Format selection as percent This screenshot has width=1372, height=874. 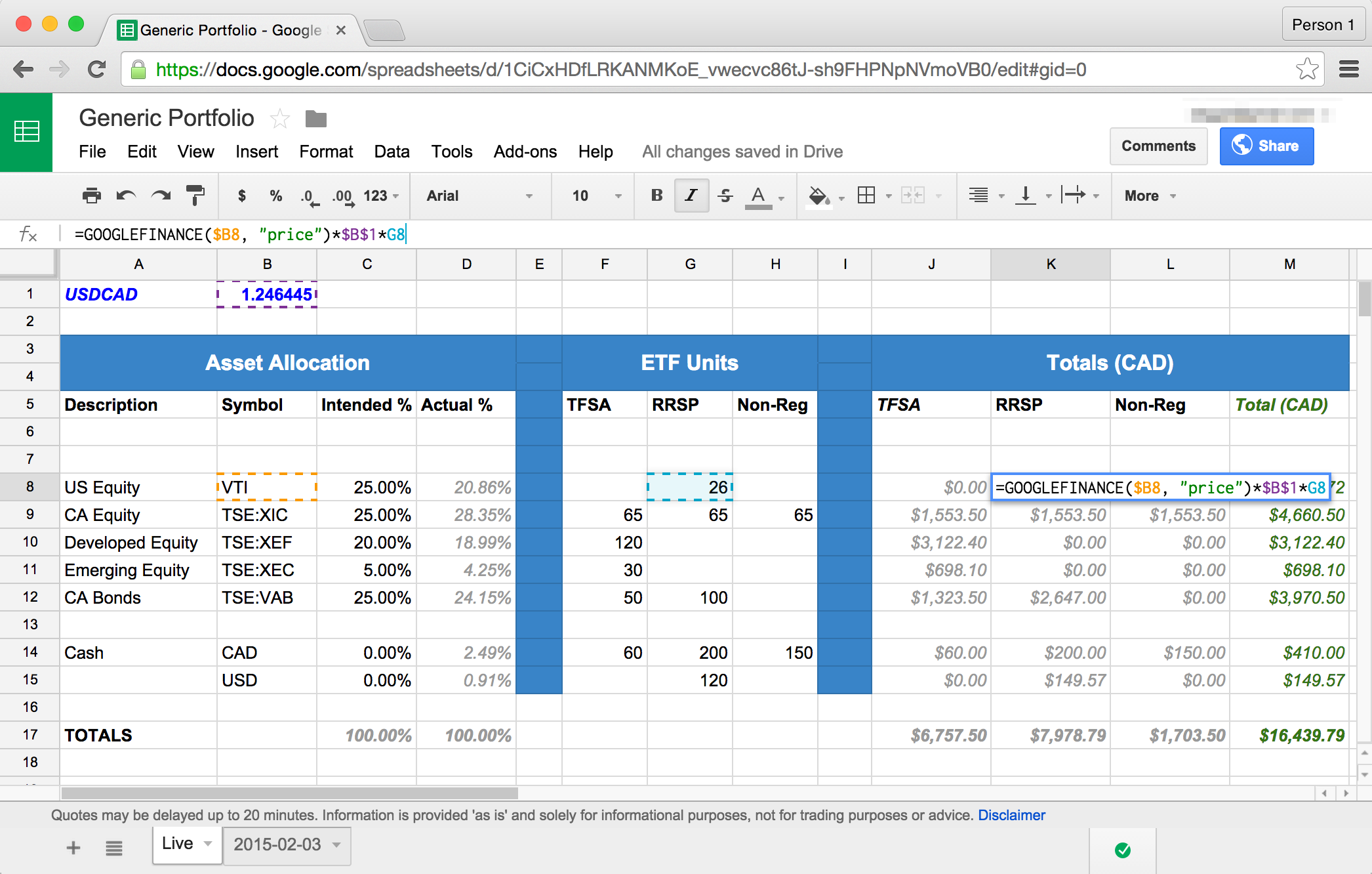pyautogui.click(x=276, y=196)
